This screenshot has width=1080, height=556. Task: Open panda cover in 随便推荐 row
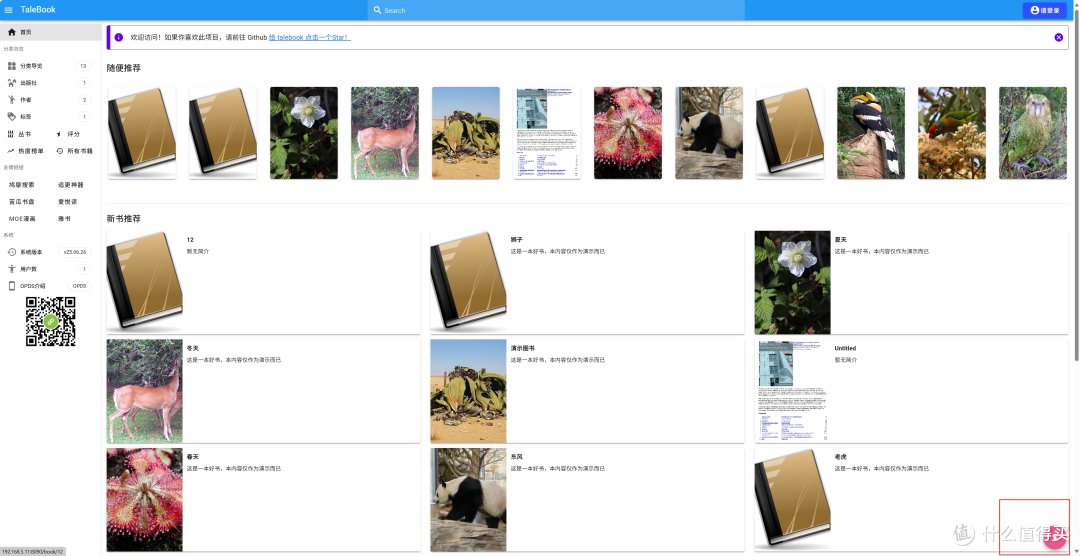click(709, 133)
